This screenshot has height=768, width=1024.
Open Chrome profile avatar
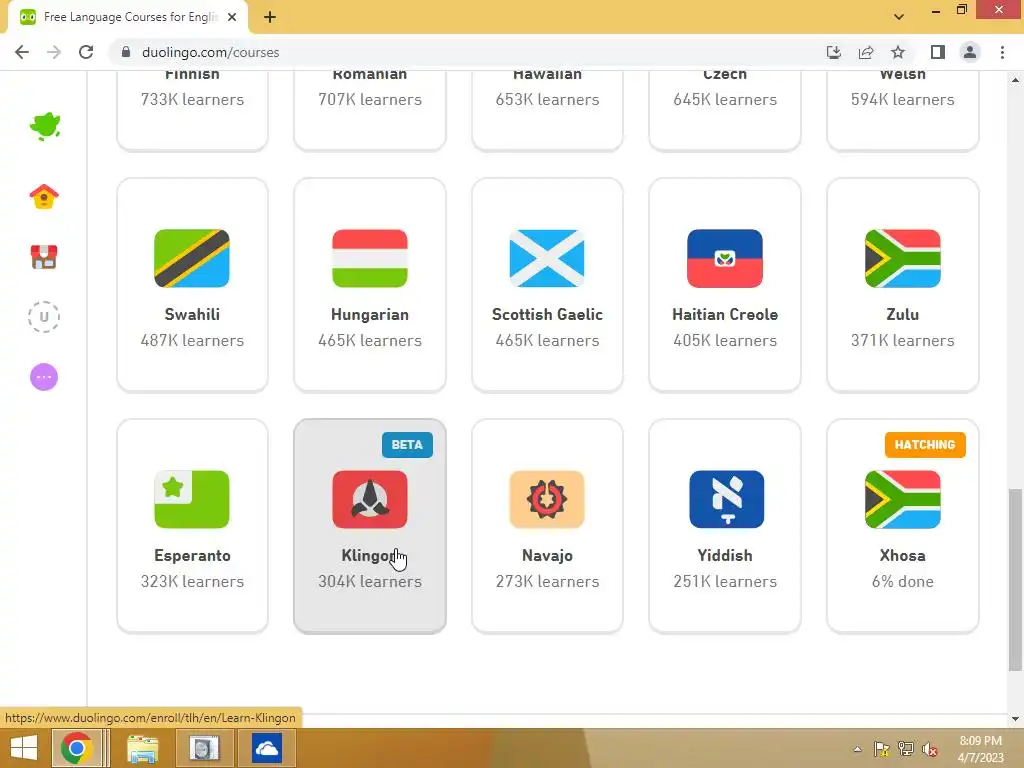(x=970, y=52)
